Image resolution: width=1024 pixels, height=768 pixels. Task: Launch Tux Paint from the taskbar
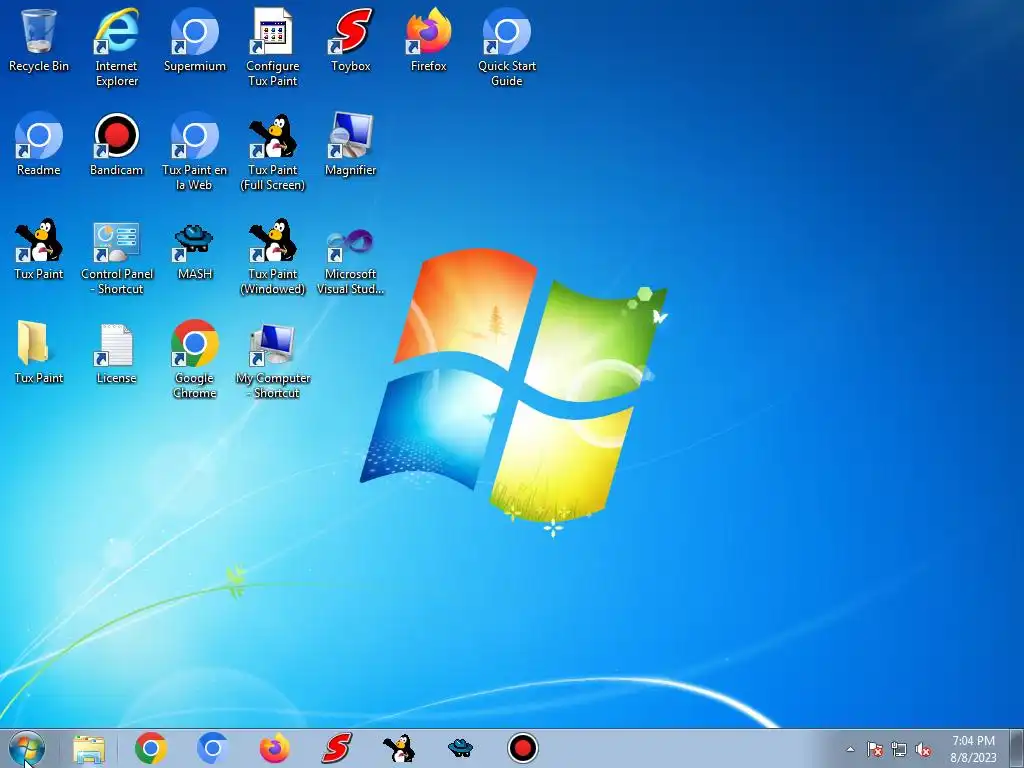click(x=398, y=748)
